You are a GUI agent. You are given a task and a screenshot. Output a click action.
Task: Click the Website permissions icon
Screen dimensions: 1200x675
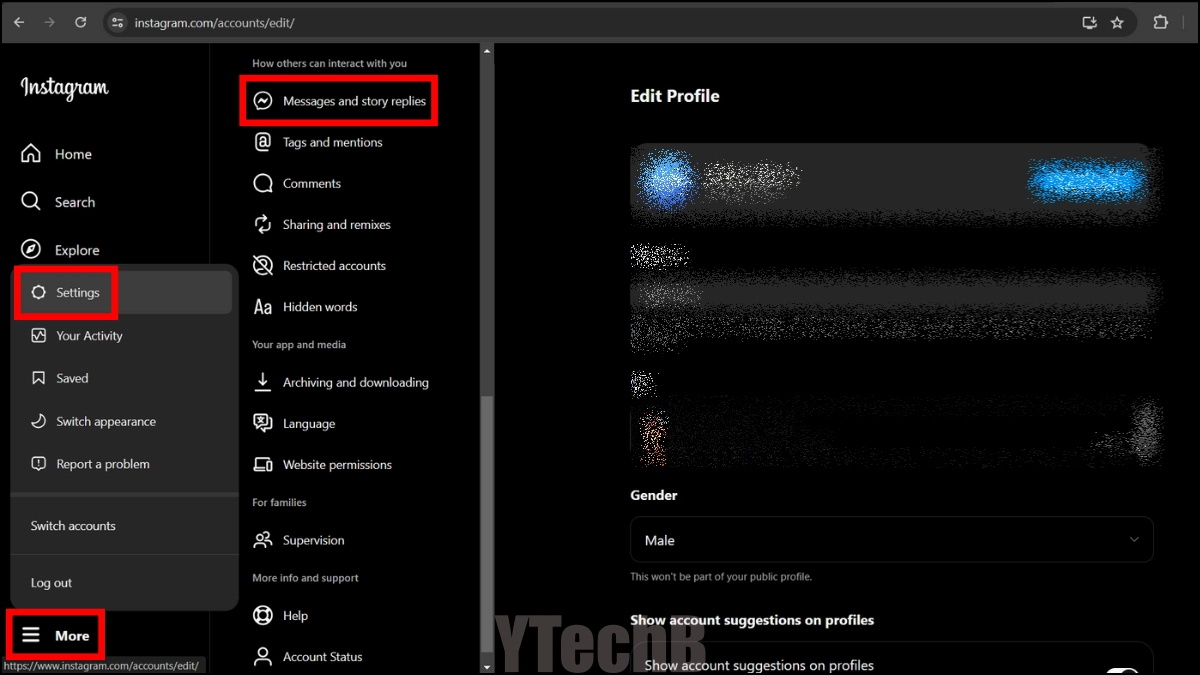pyautogui.click(x=263, y=464)
